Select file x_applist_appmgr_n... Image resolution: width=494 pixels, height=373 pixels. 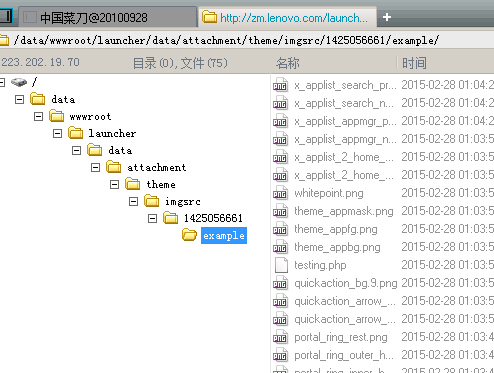[345, 139]
